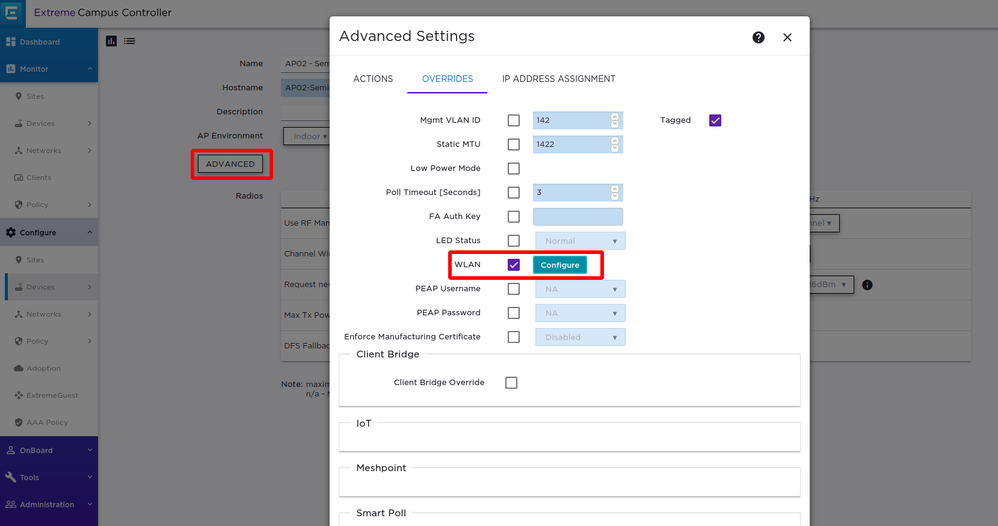Click the ADVANCED button
Screen dimensions: 998x526
(230, 164)
